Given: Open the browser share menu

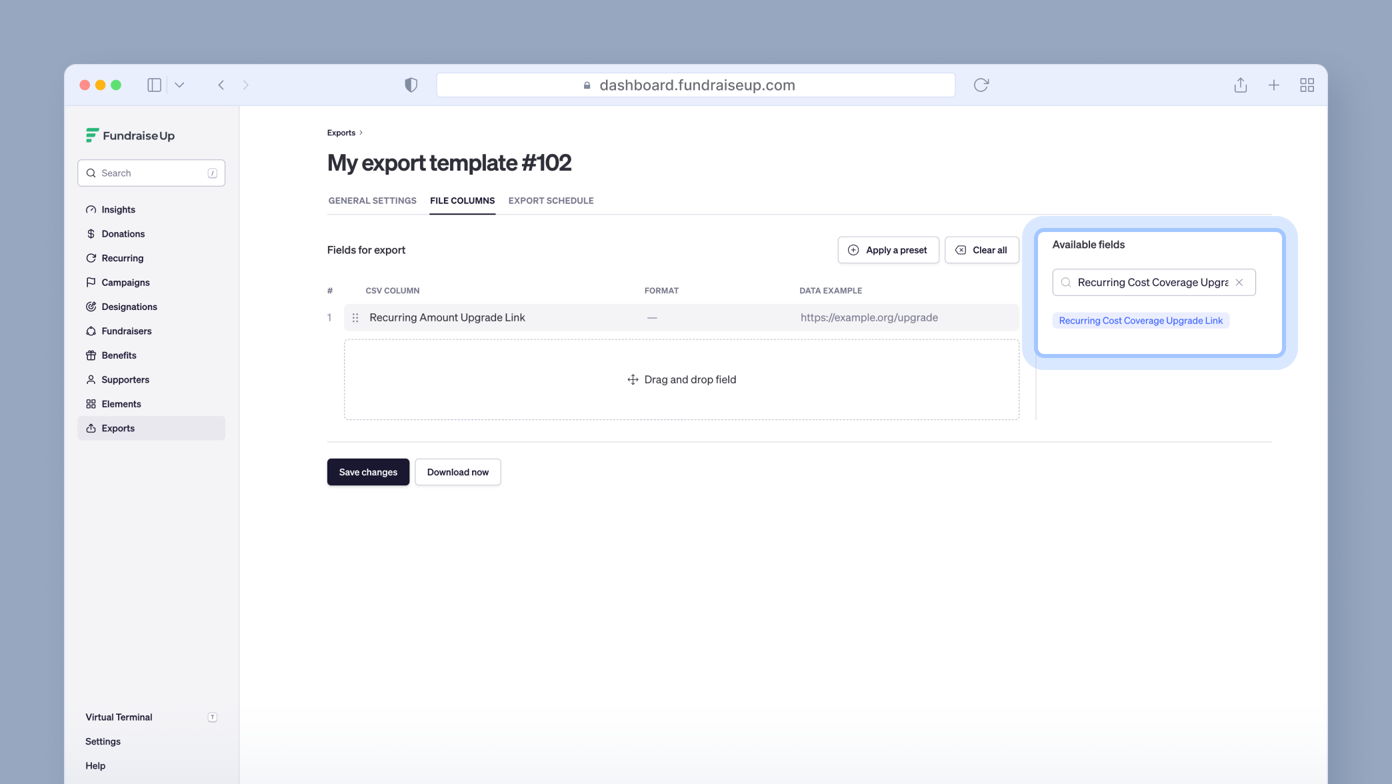Looking at the screenshot, I should click(1240, 85).
